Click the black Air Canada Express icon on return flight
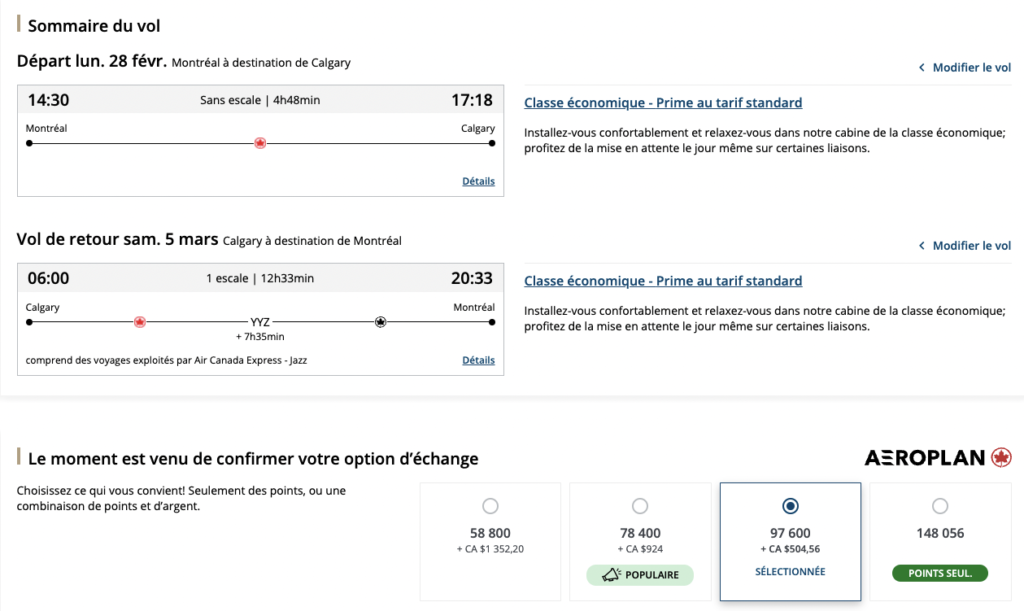 click(380, 322)
